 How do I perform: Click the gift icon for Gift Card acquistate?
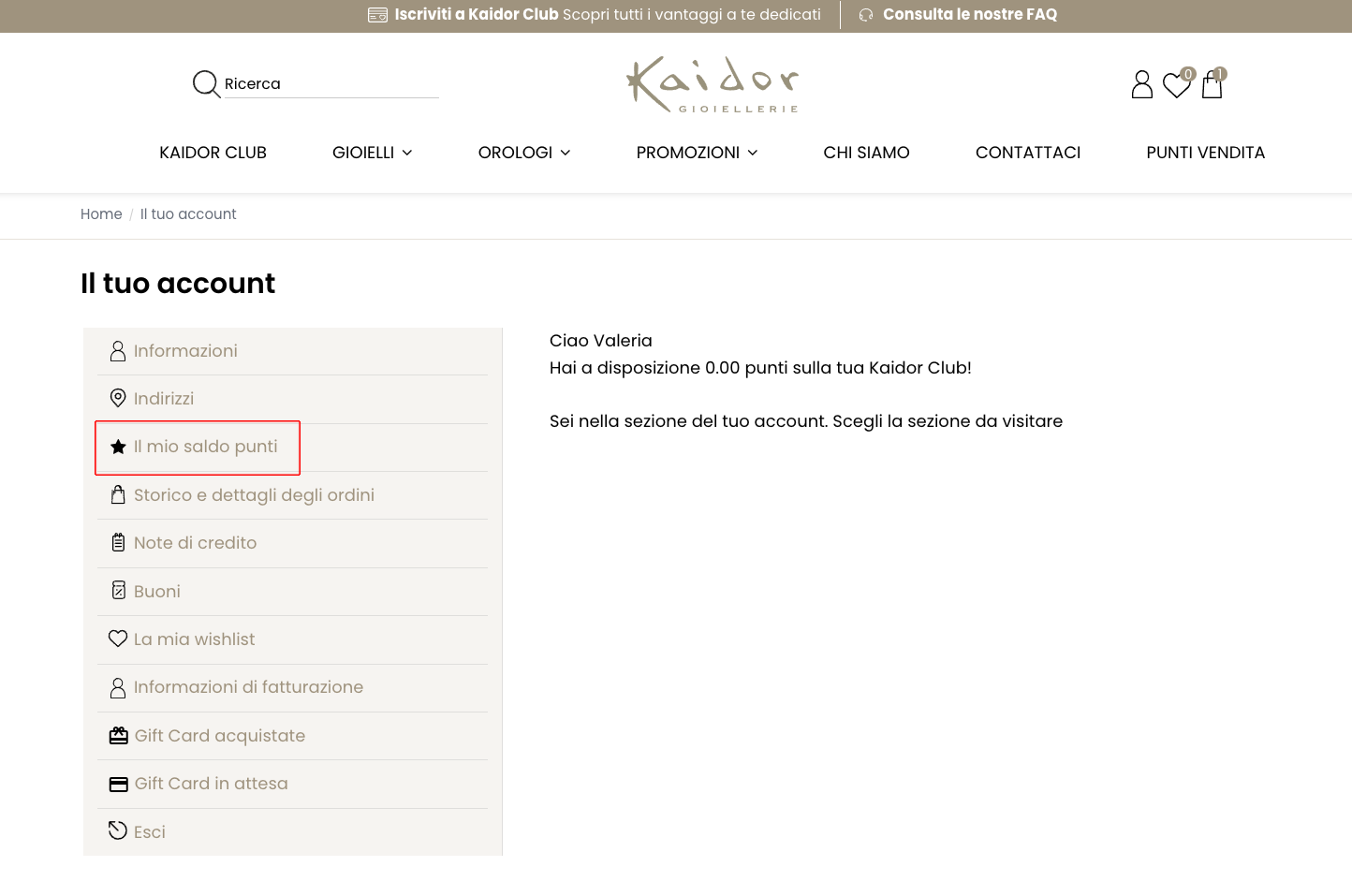coord(119,735)
